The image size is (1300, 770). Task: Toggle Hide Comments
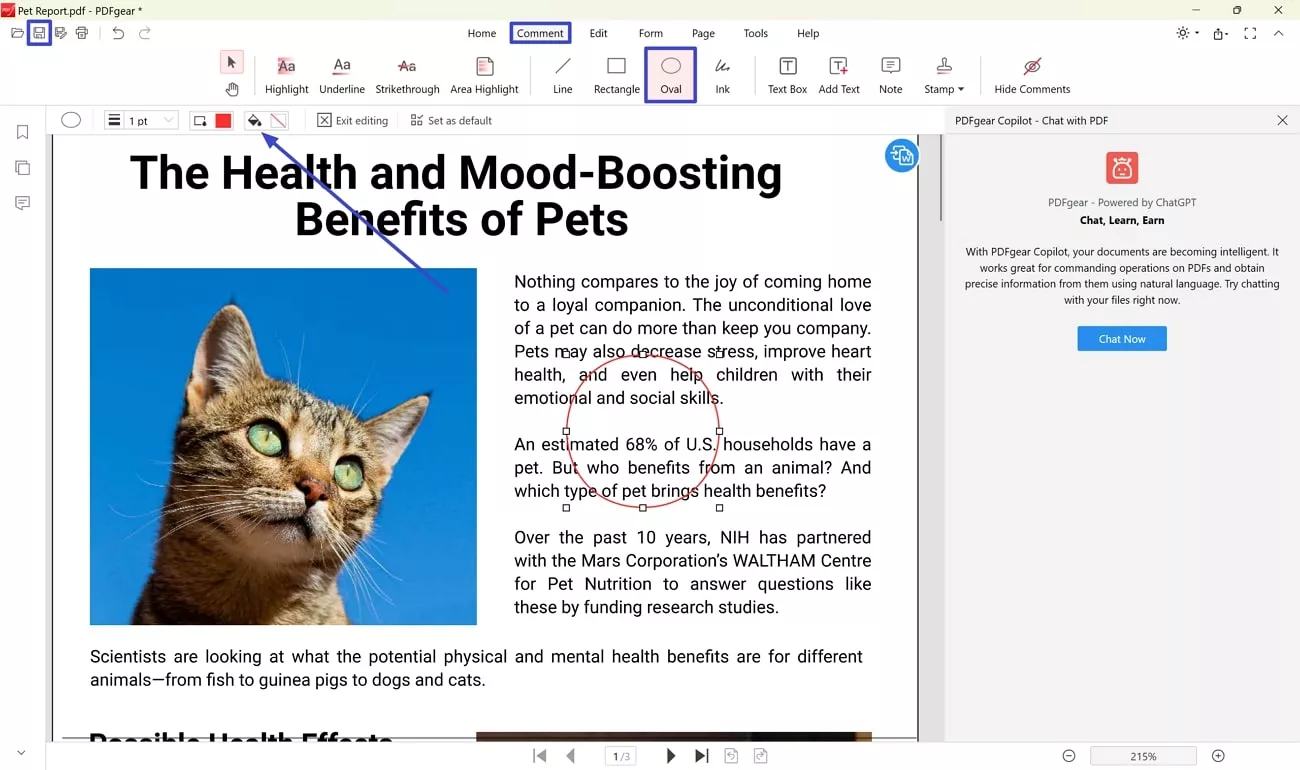click(1032, 75)
